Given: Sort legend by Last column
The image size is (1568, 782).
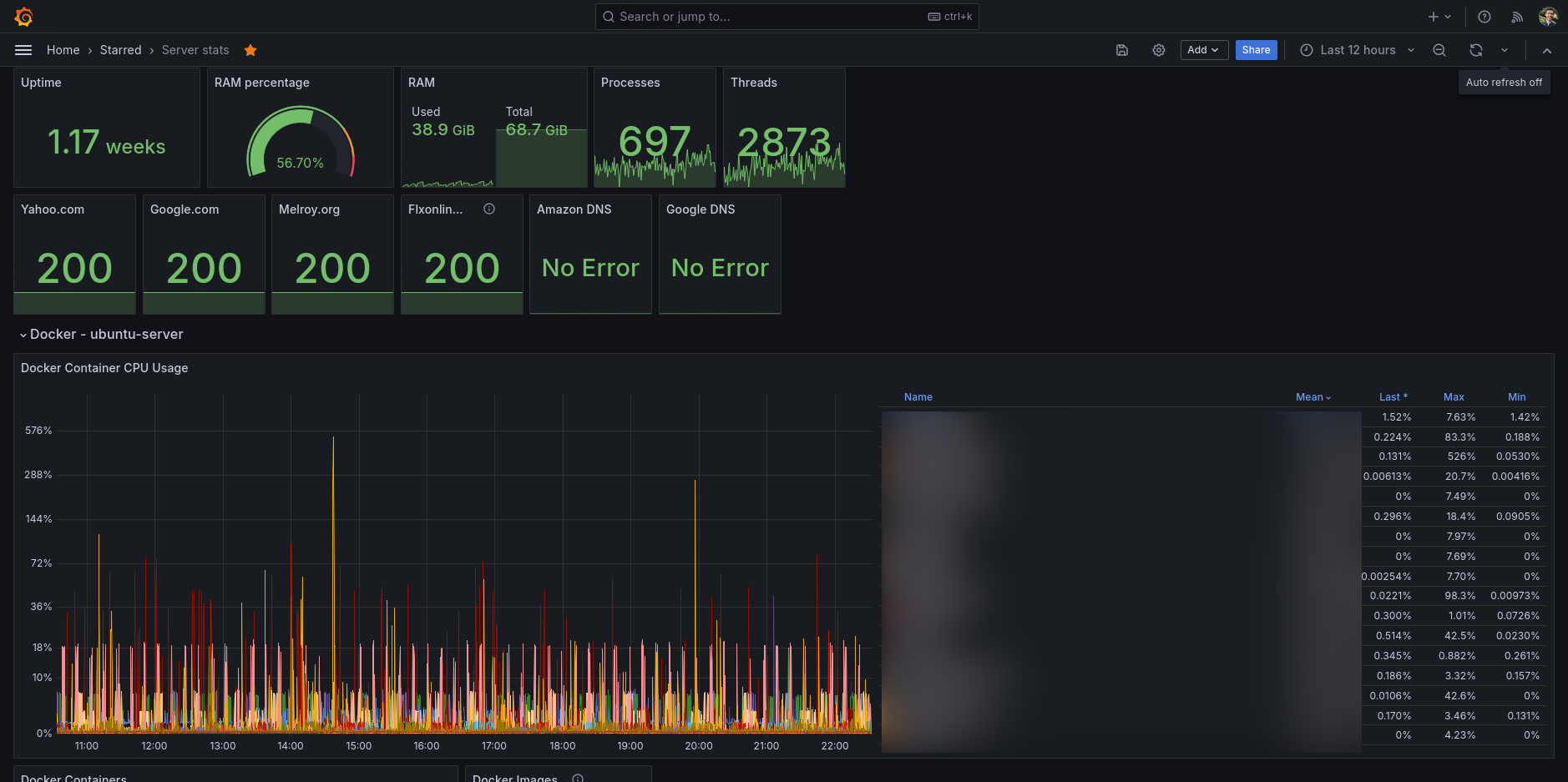Looking at the screenshot, I should pos(1393,397).
